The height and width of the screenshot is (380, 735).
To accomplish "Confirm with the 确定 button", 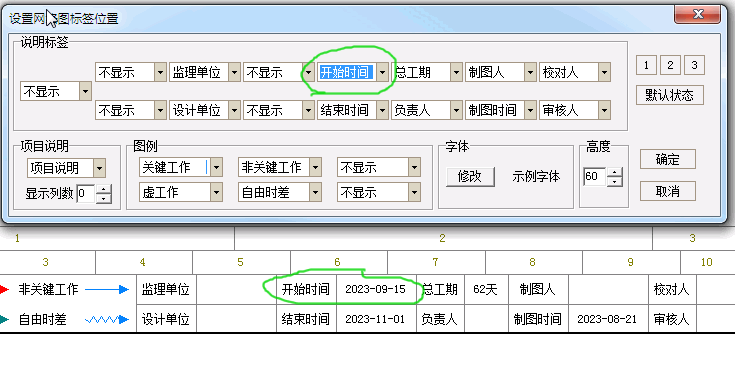I will pyautogui.click(x=668, y=159).
